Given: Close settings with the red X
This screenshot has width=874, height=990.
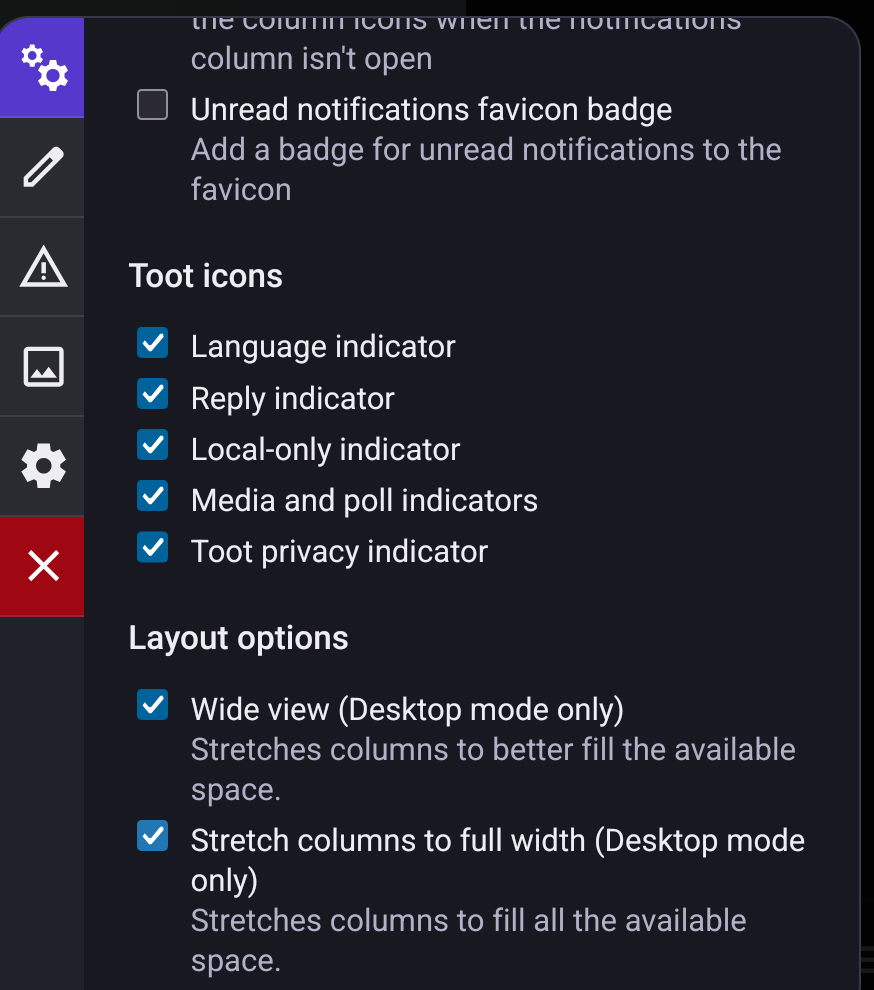Looking at the screenshot, I should (43, 566).
